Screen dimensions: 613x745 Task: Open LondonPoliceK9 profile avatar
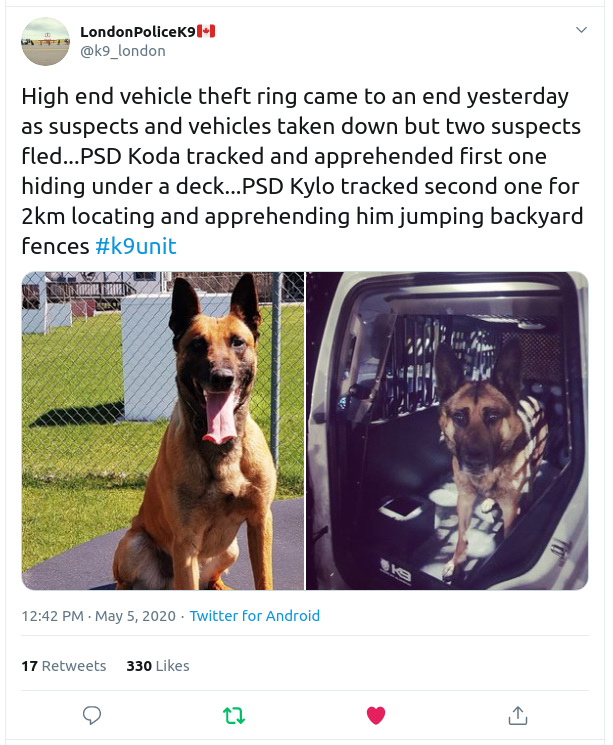click(46, 42)
